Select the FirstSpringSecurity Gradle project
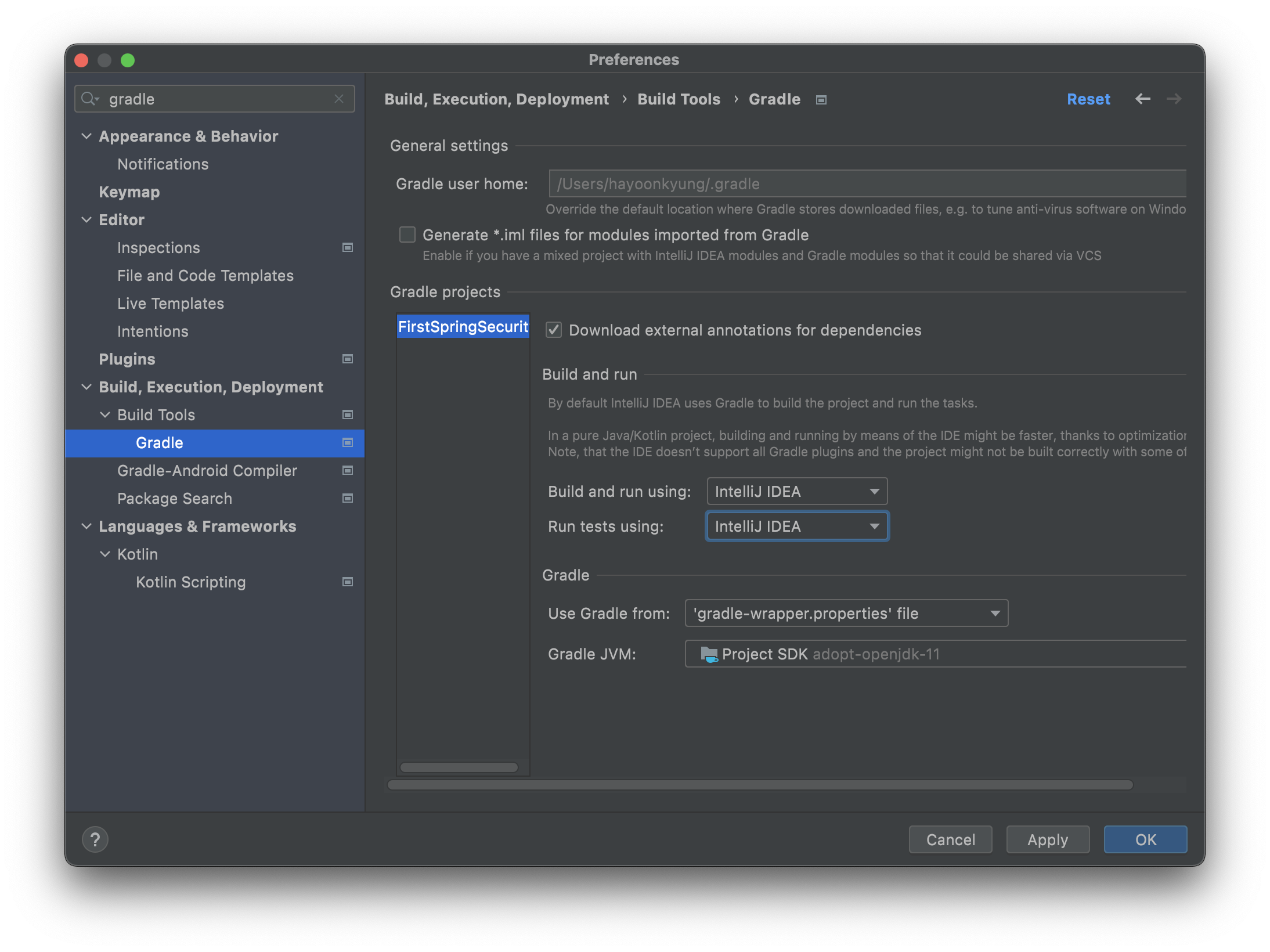This screenshot has height=952, width=1270. 463,326
